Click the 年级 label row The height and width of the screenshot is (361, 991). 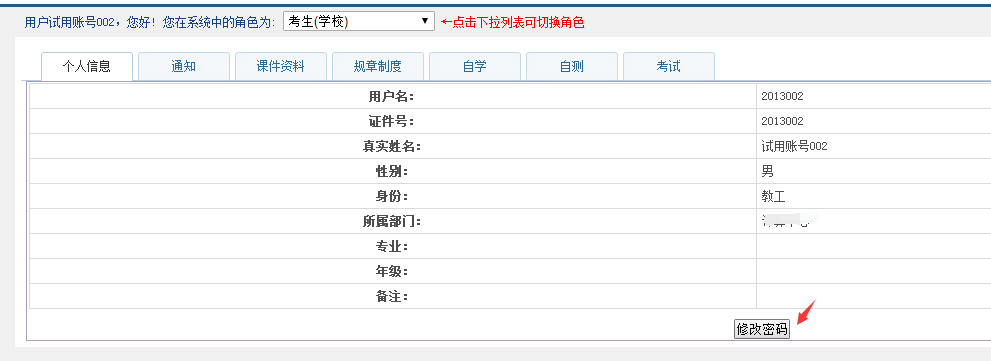click(x=392, y=271)
